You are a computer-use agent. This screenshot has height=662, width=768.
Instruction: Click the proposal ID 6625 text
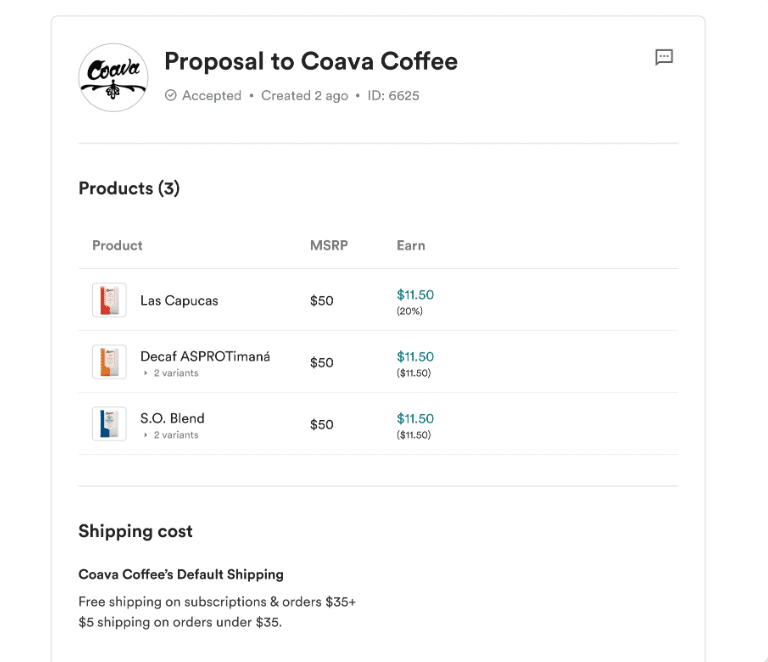[x=393, y=96]
